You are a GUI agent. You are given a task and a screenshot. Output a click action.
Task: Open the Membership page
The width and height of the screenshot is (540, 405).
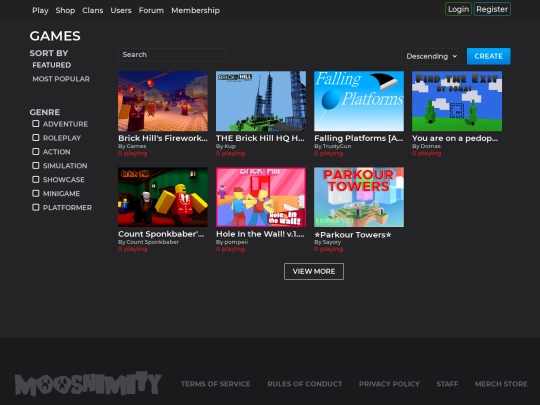coord(195,10)
